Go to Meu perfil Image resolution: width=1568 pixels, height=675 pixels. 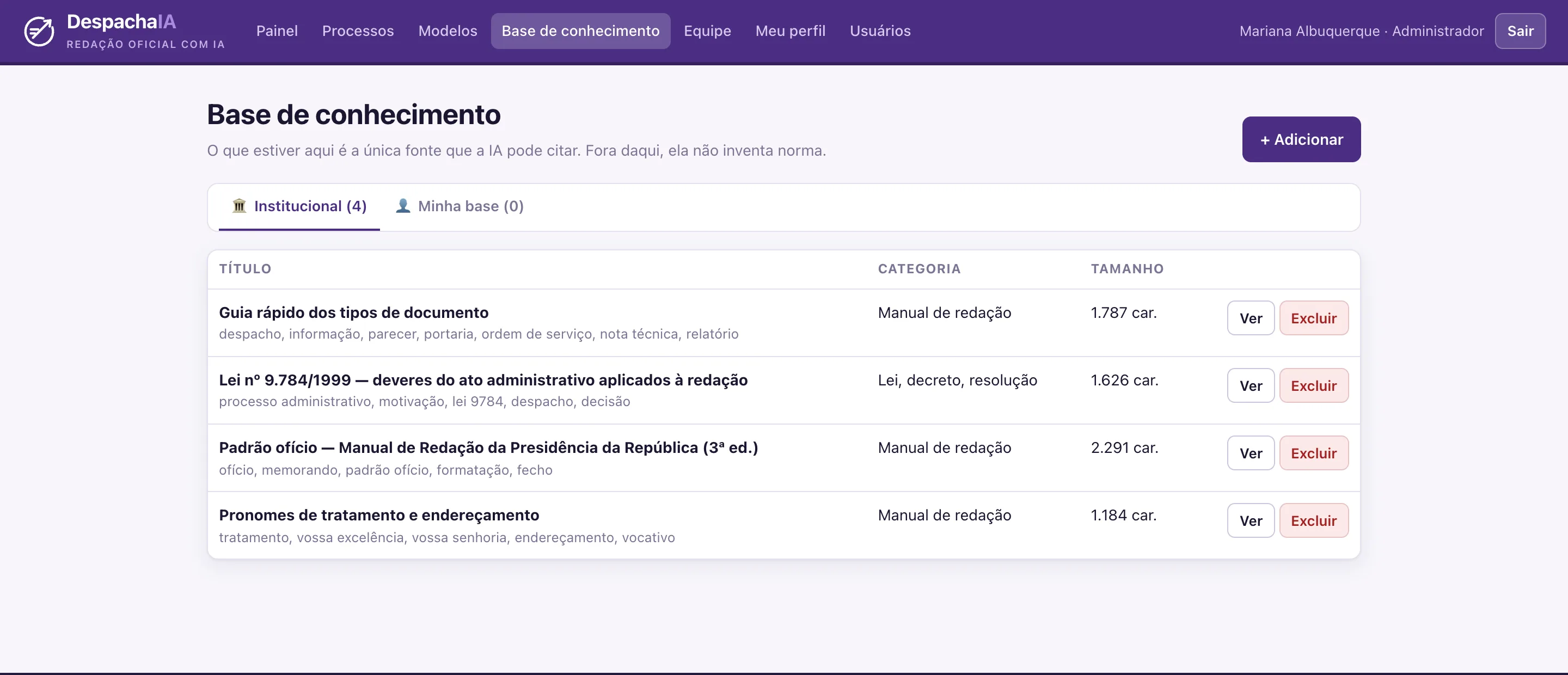pos(791,31)
